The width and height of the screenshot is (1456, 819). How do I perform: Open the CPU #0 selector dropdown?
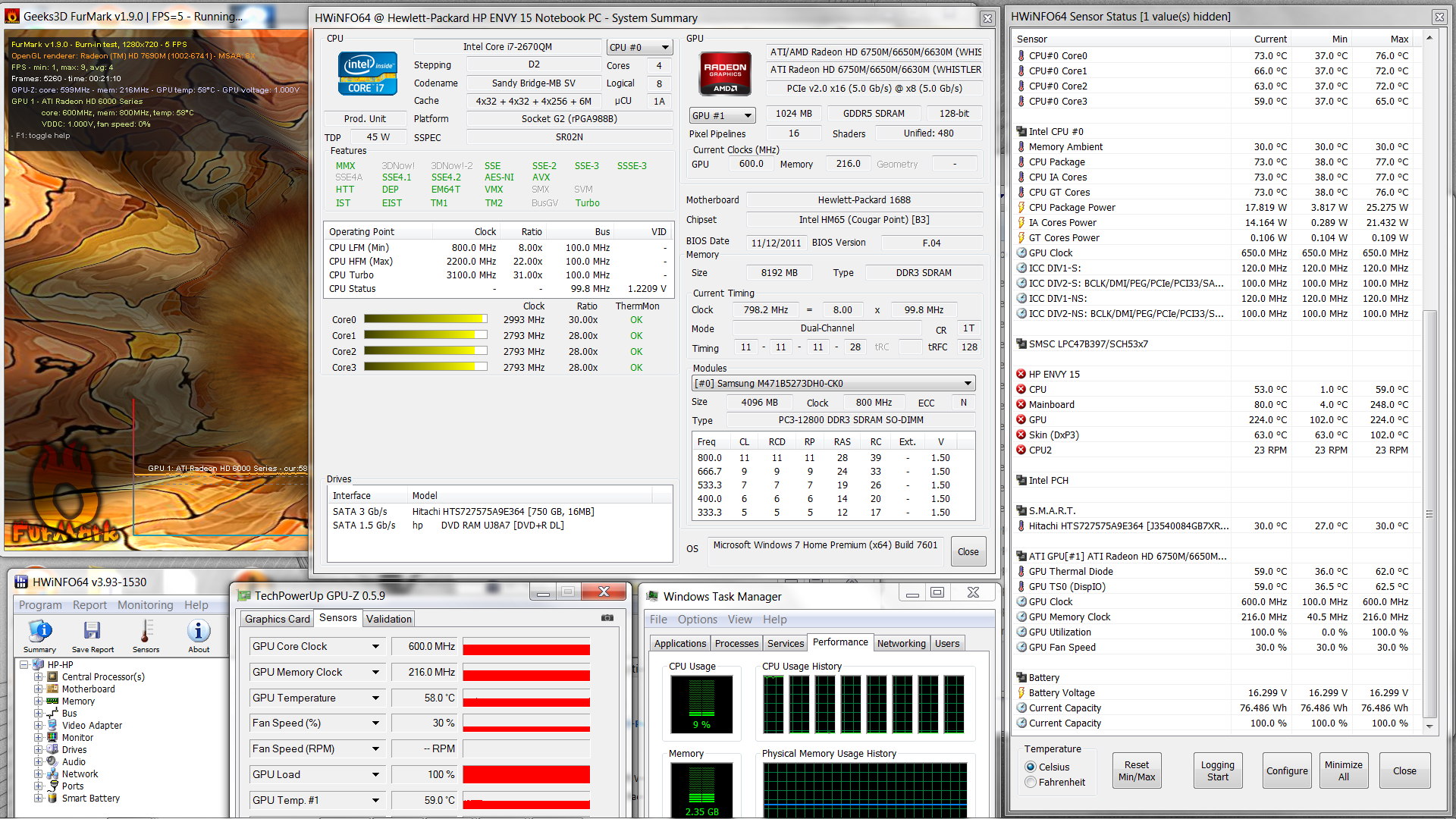point(639,47)
